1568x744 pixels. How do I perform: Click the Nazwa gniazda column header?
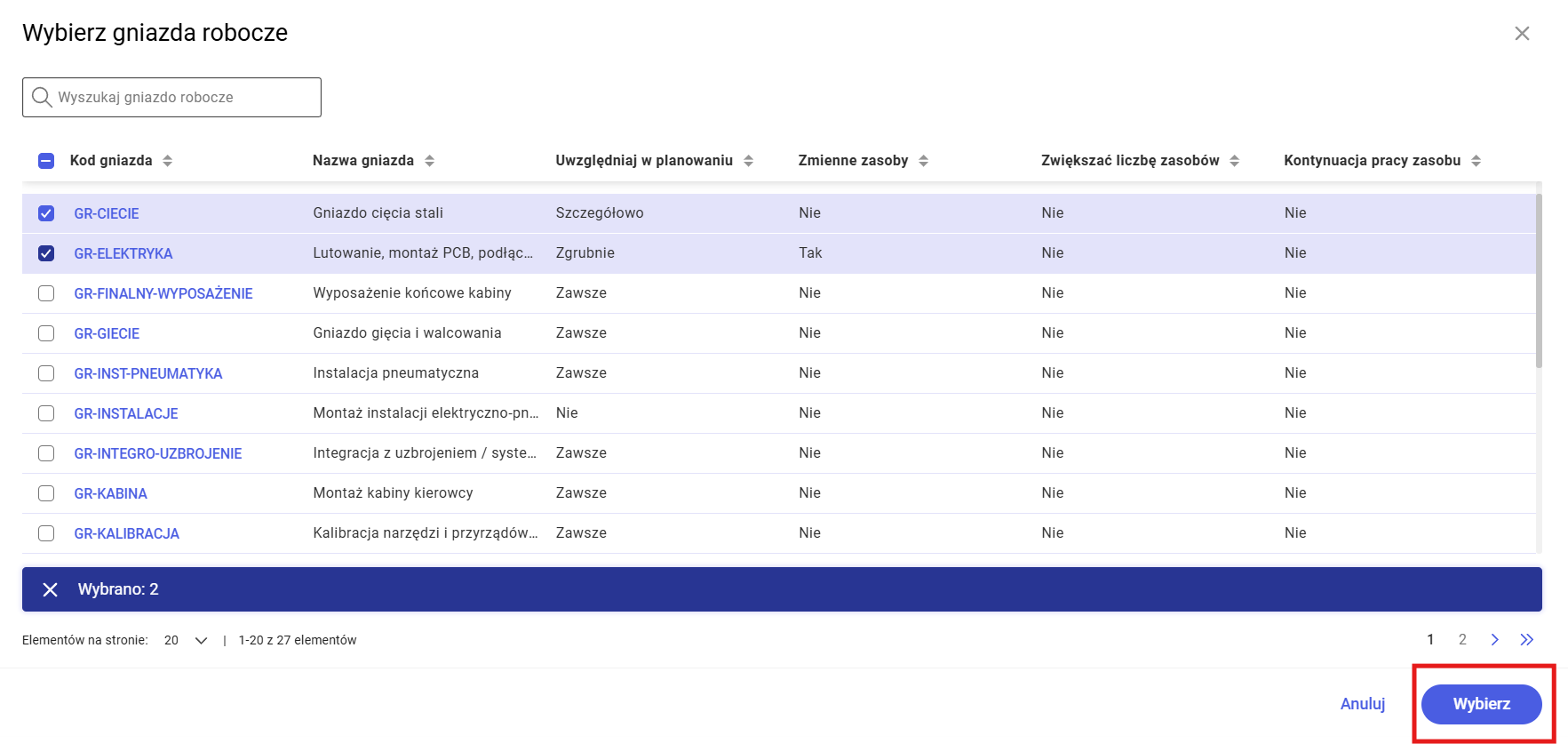(363, 161)
